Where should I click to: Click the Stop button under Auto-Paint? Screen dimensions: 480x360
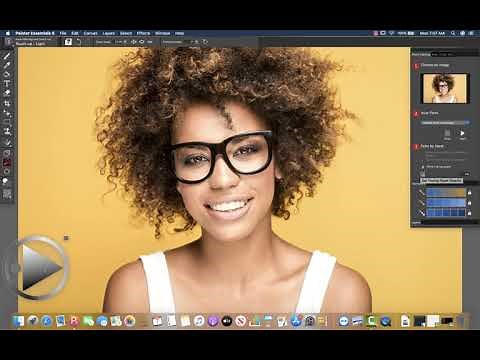(x=447, y=134)
